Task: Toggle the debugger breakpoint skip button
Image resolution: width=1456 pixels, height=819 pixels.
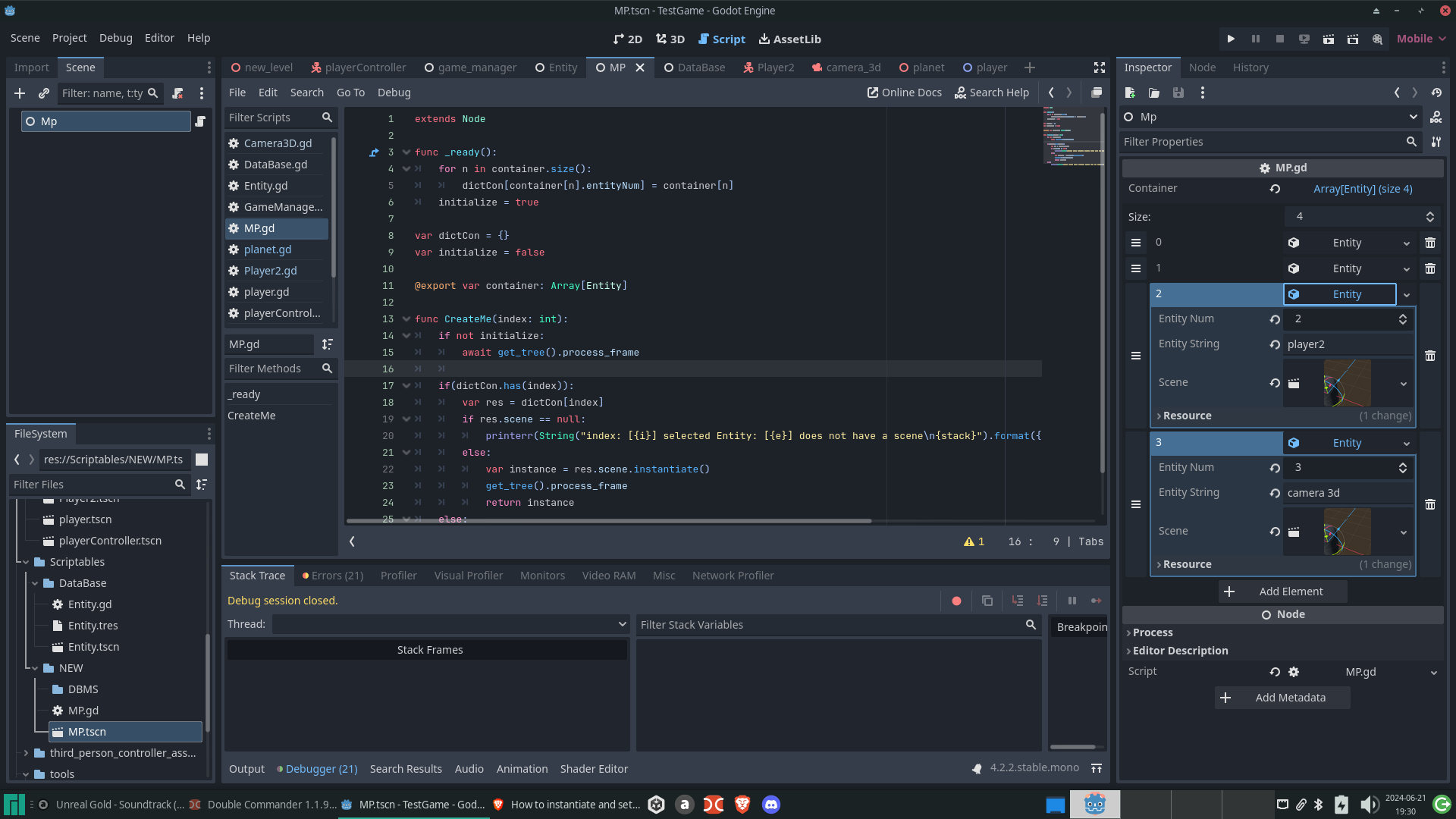Action: point(956,601)
